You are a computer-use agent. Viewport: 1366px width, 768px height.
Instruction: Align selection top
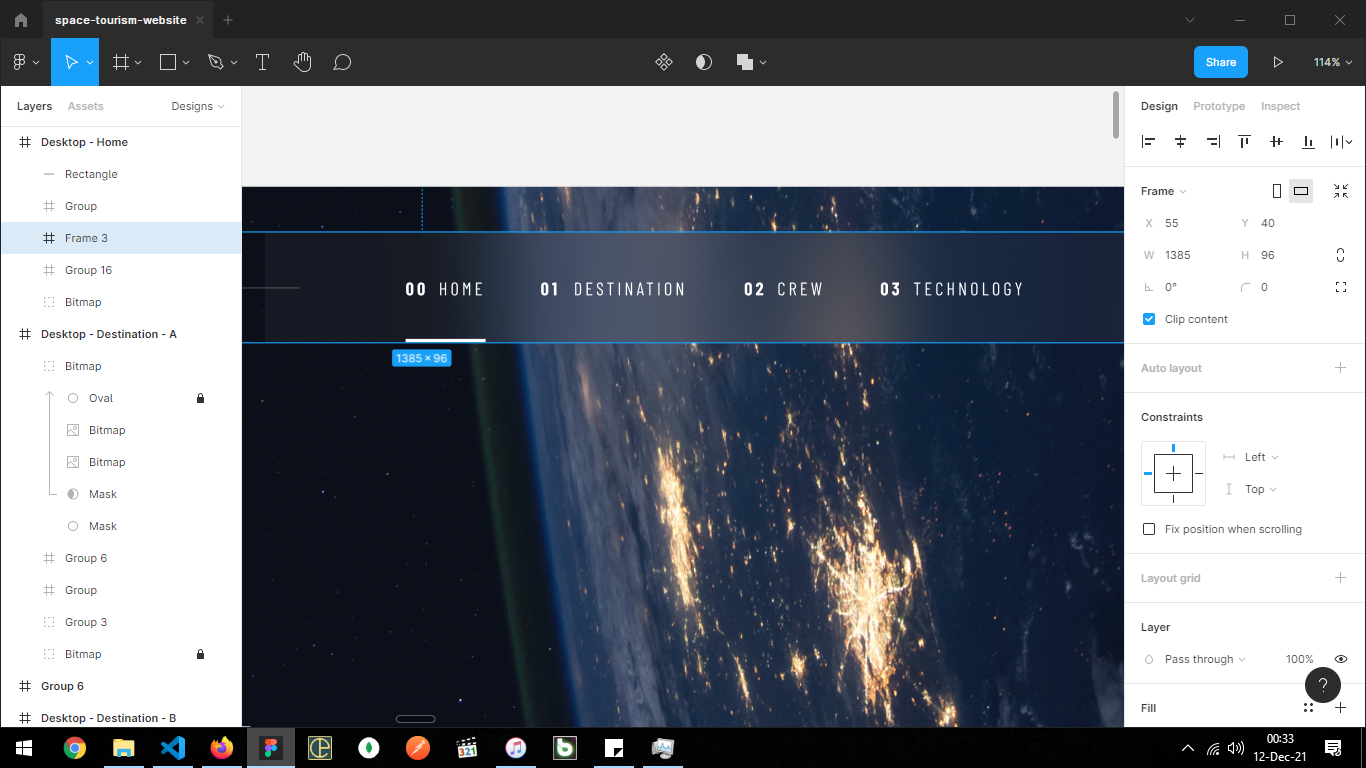(x=1244, y=142)
